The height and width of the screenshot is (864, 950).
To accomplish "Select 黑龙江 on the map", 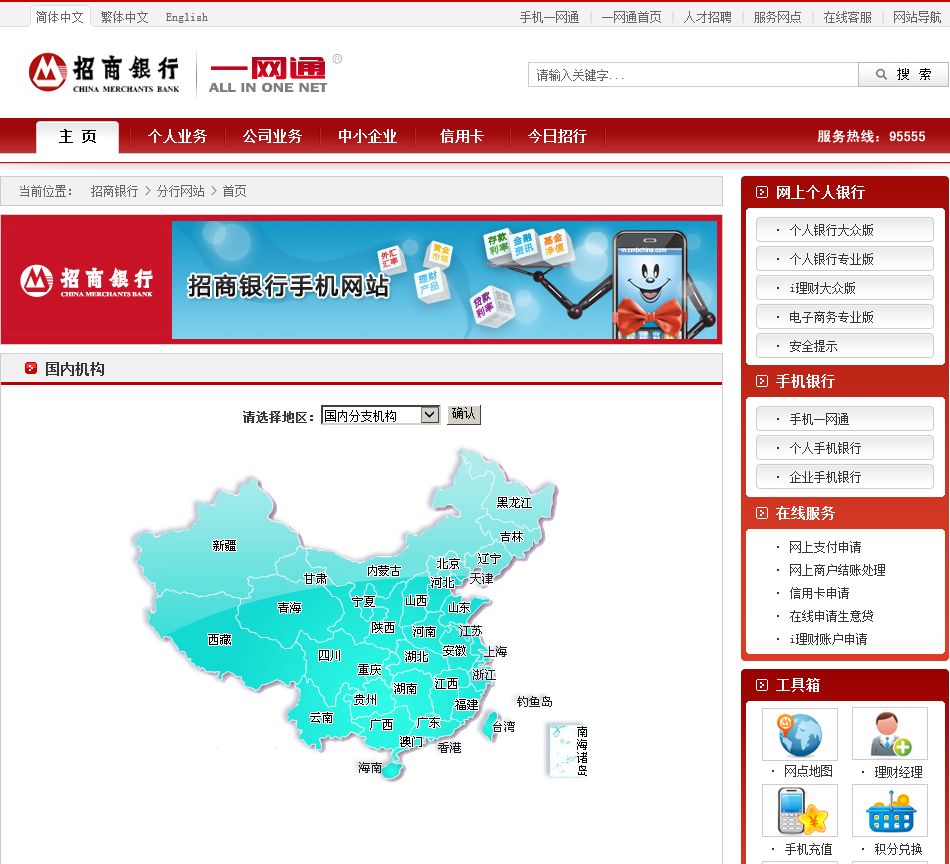I will click(x=514, y=503).
